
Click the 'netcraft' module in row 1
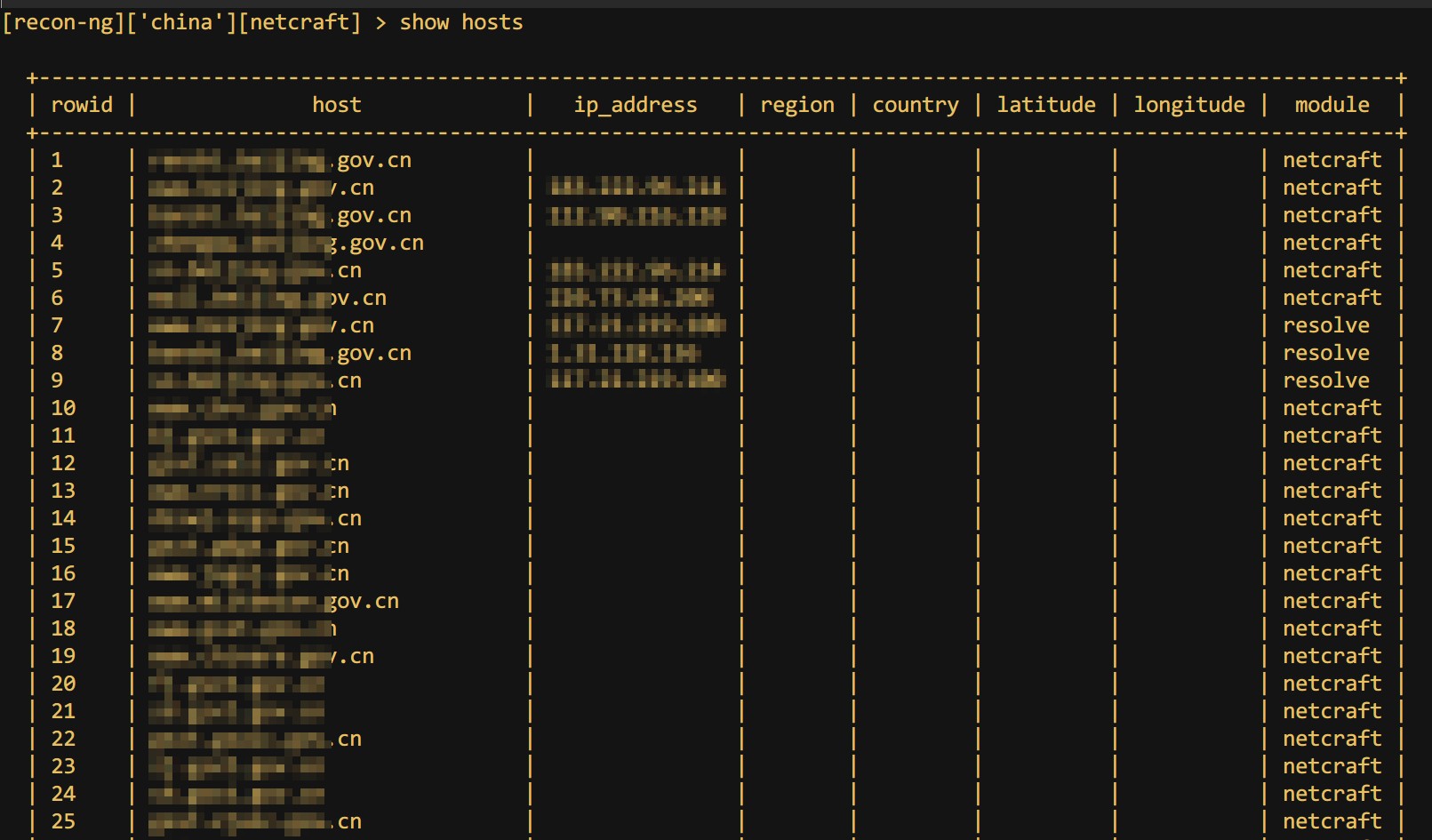pos(1332,160)
